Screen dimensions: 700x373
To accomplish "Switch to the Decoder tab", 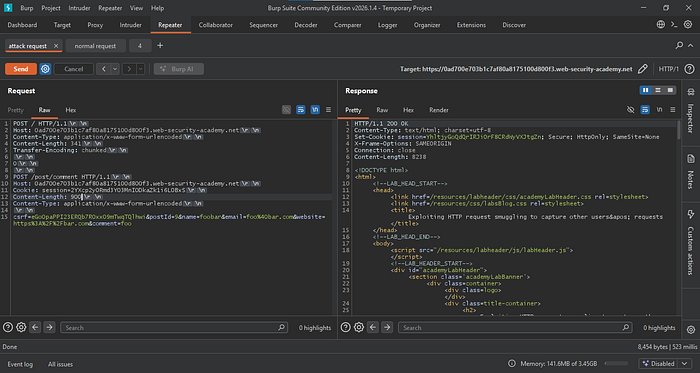I will point(306,25).
